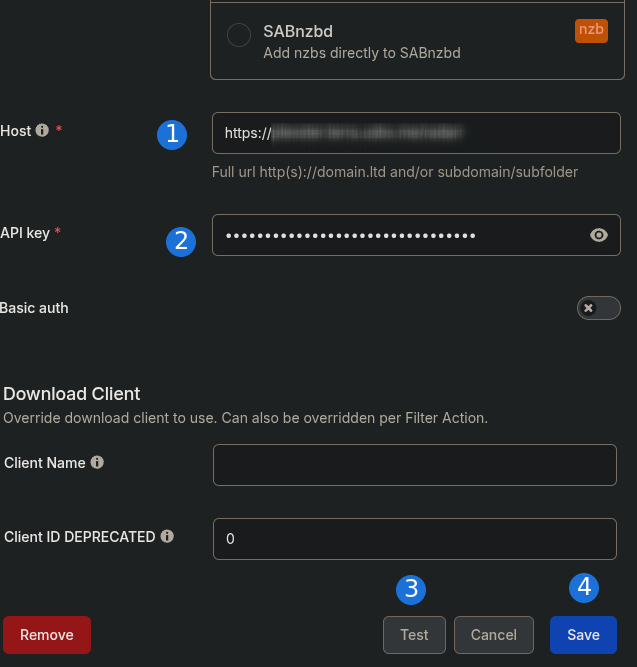
Task: Click the Cancel button
Action: (494, 635)
